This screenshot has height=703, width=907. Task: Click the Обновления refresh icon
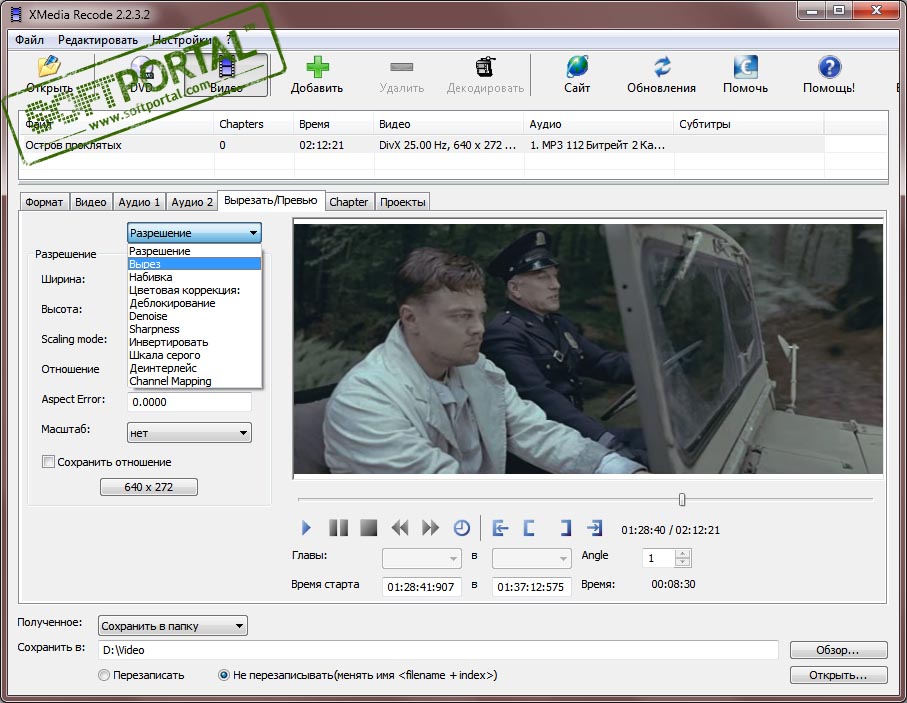pos(662,67)
